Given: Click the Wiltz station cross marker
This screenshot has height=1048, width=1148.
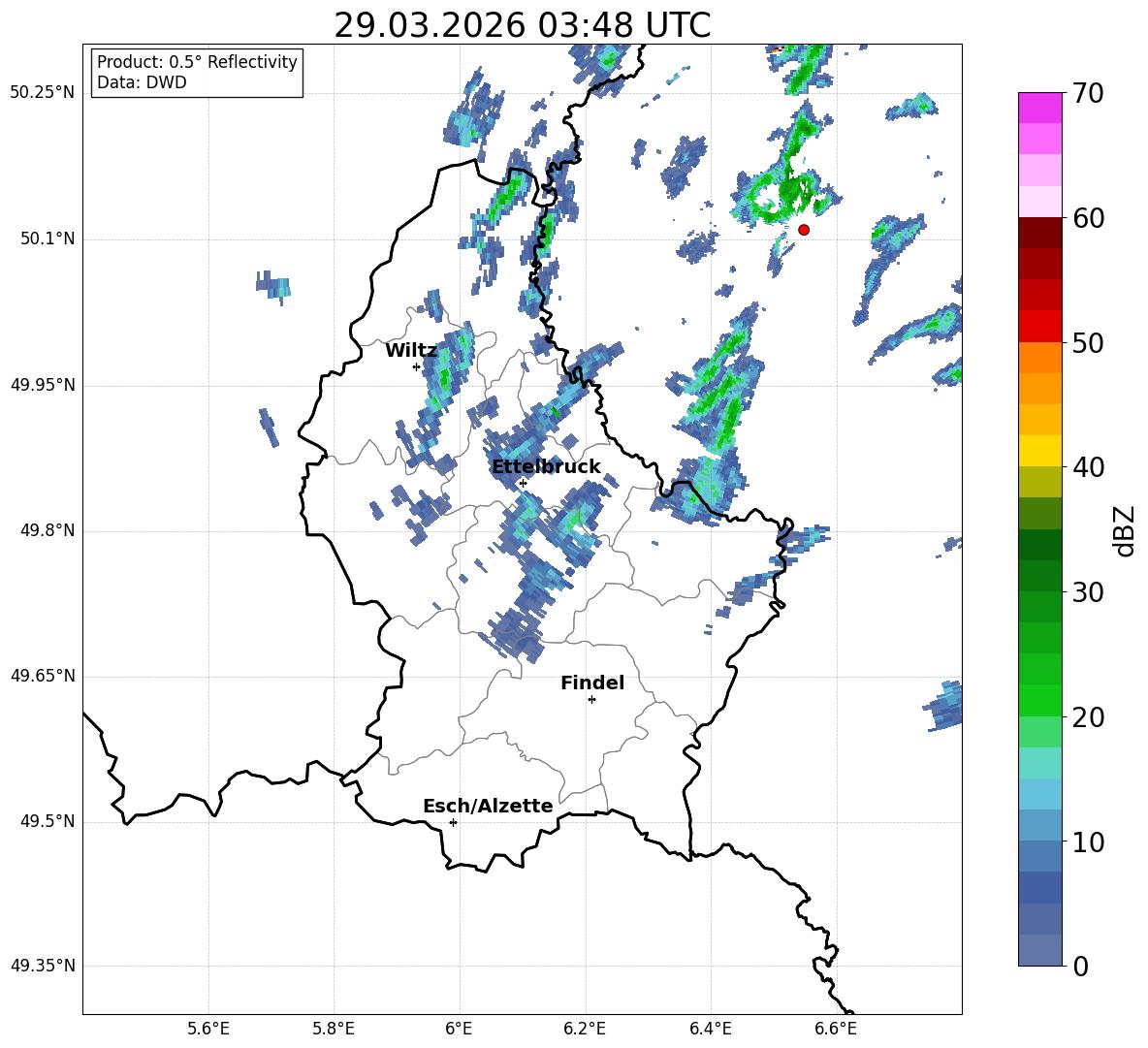Looking at the screenshot, I should point(417,366).
